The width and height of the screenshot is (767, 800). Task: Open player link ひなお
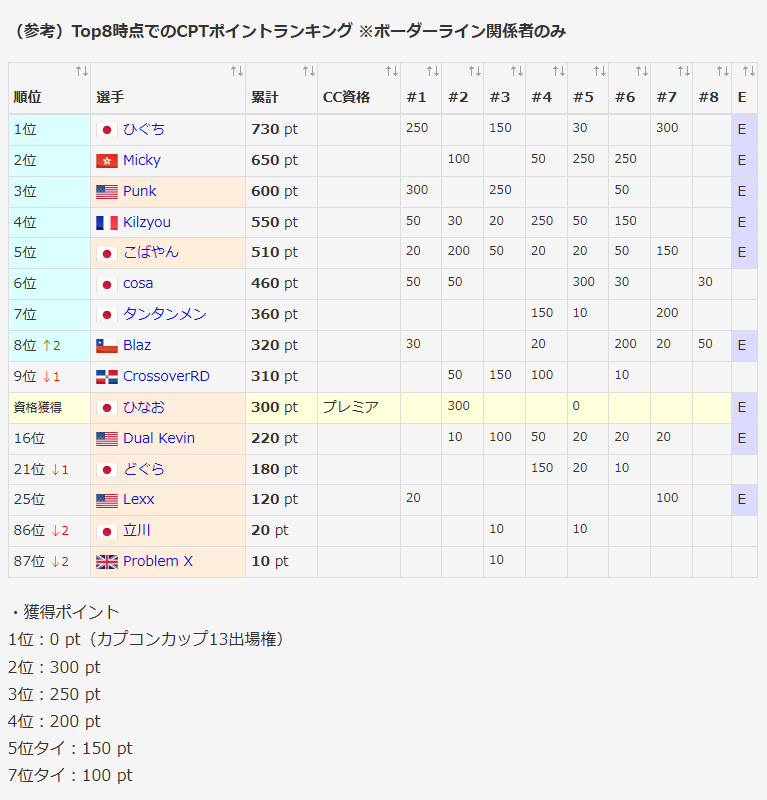(144, 407)
